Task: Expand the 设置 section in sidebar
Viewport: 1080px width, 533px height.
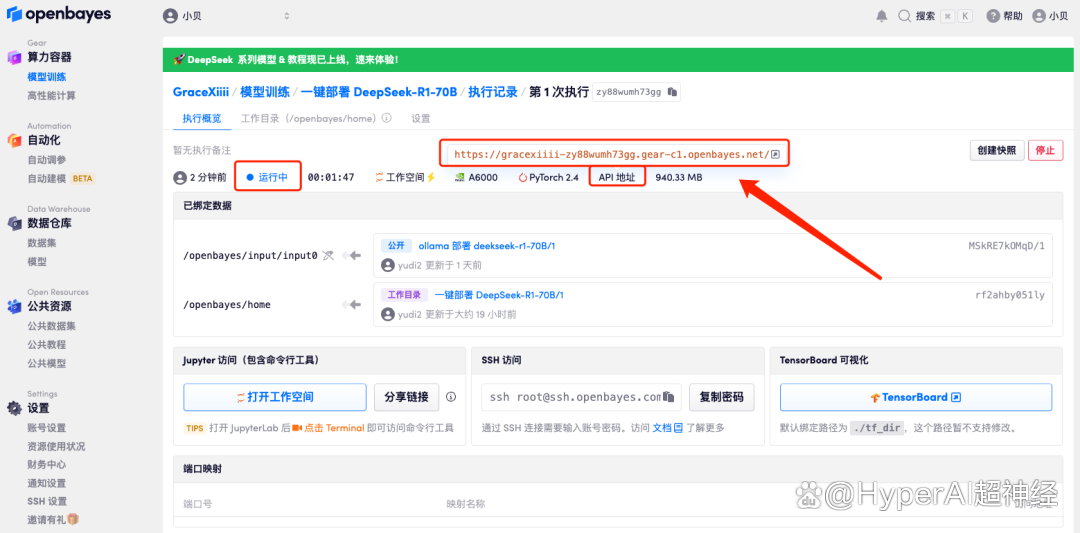Action: pos(38,408)
